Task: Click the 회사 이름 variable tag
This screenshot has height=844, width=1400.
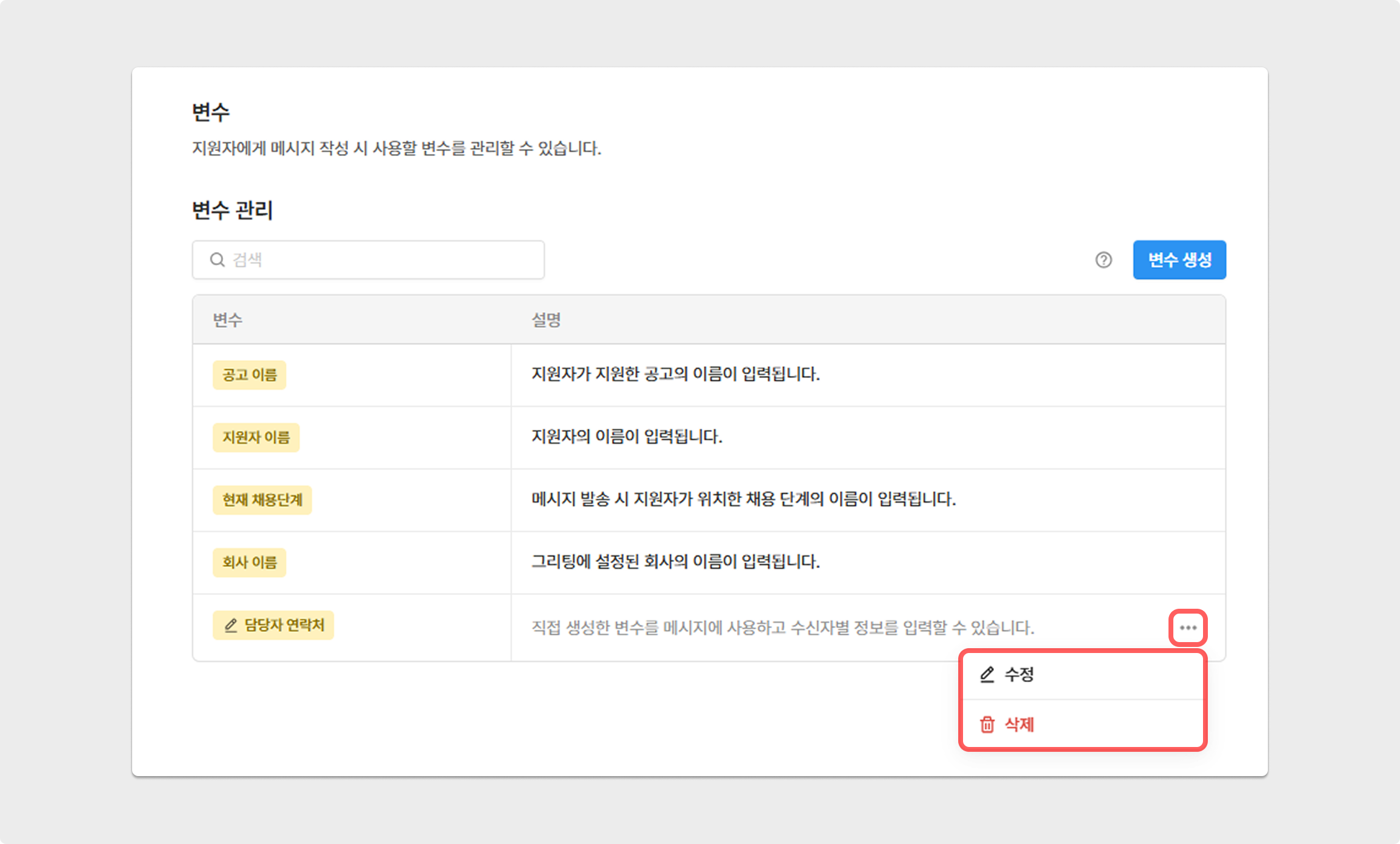Action: point(249,562)
